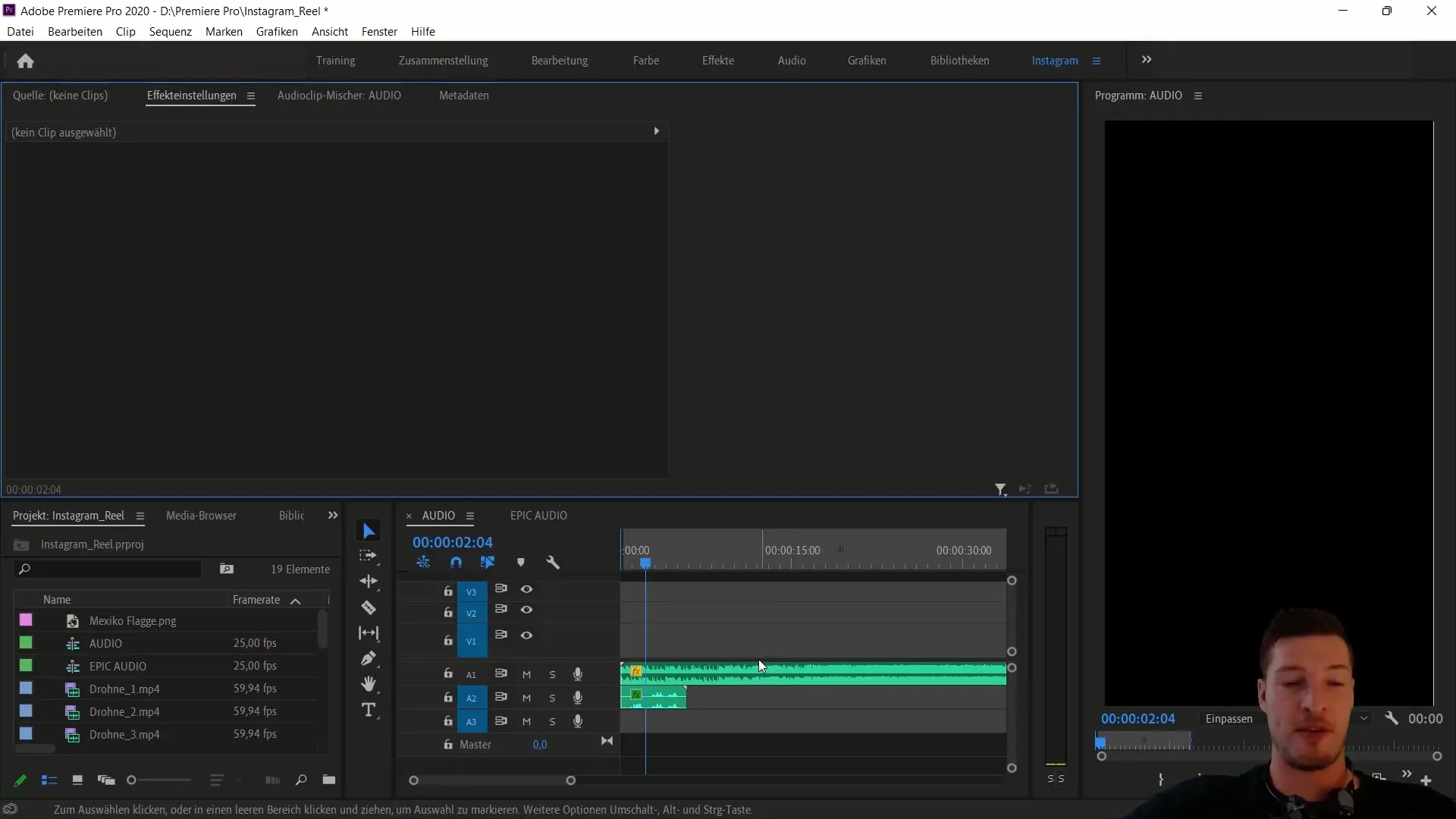Open the Projekt: Instagram_Reel panel menu
Screen dimensions: 1456x819
click(140, 516)
